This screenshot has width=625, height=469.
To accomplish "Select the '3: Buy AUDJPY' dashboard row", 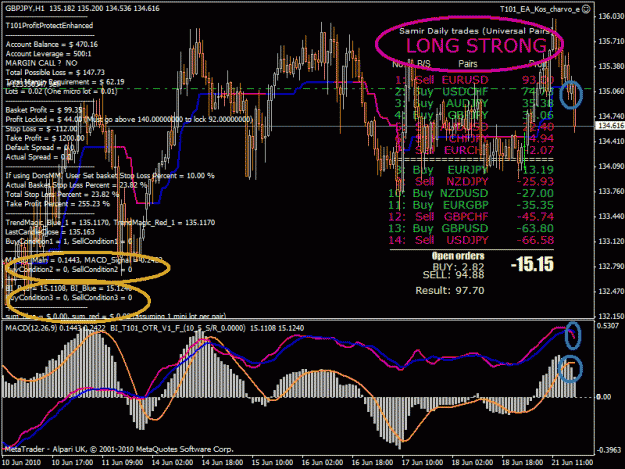I will pos(474,103).
